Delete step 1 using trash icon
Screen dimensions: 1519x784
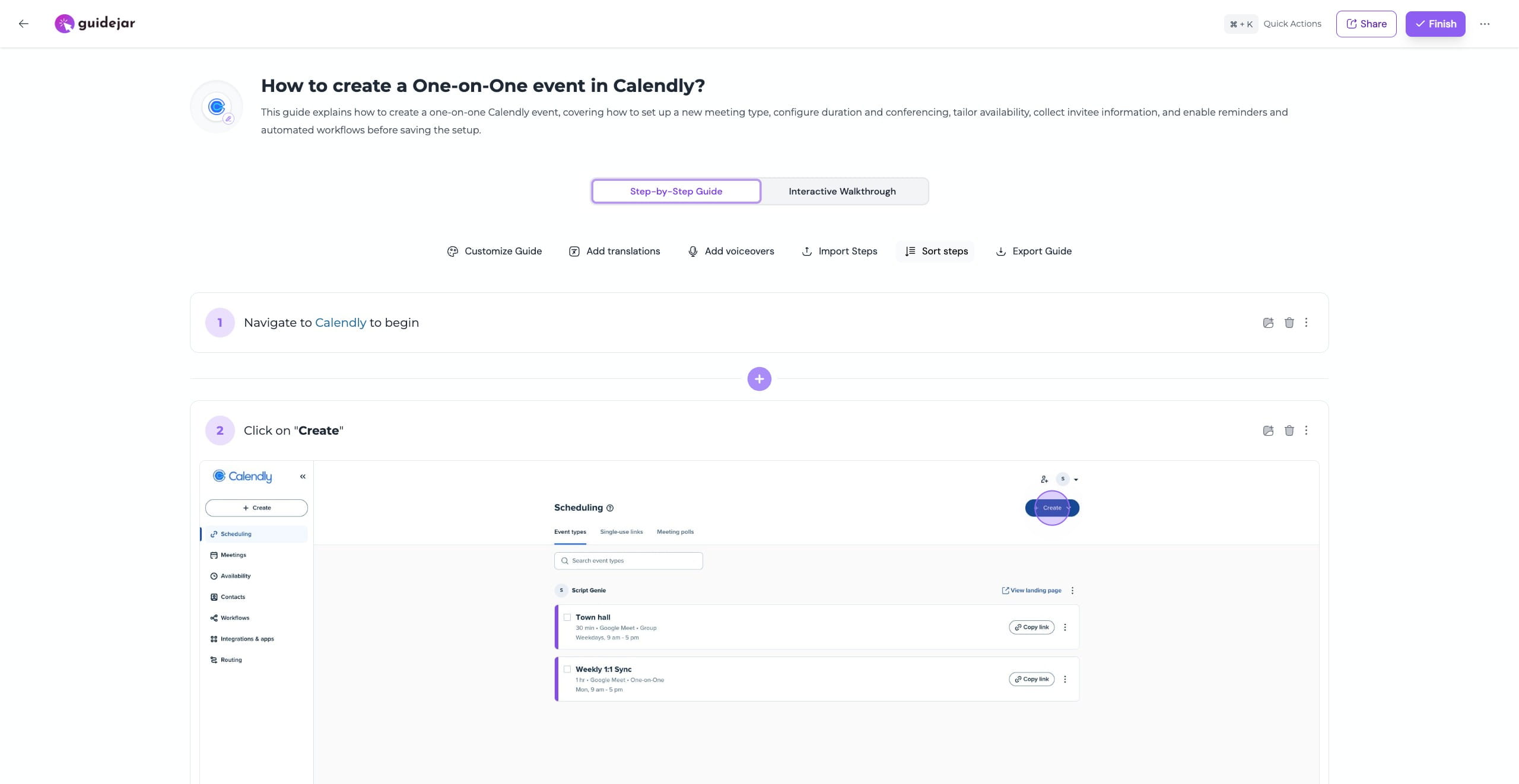click(1289, 323)
